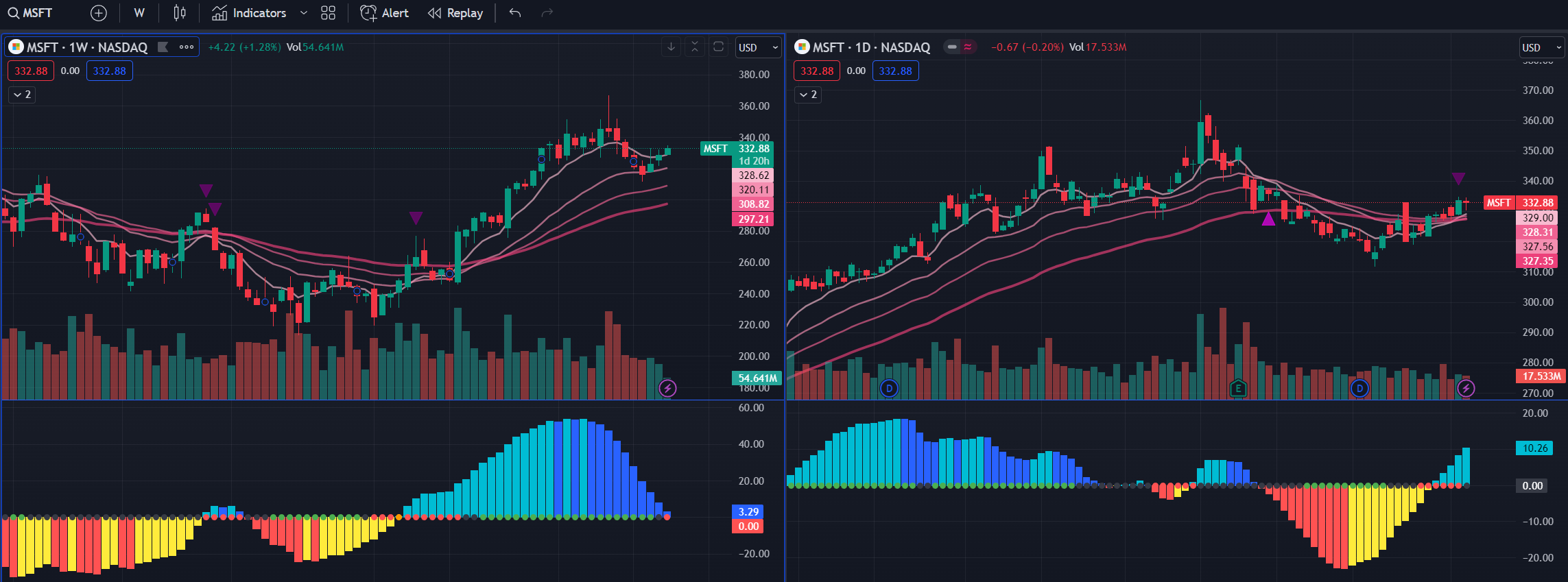Click the maximize pane icon on the weekly chart

click(x=718, y=47)
